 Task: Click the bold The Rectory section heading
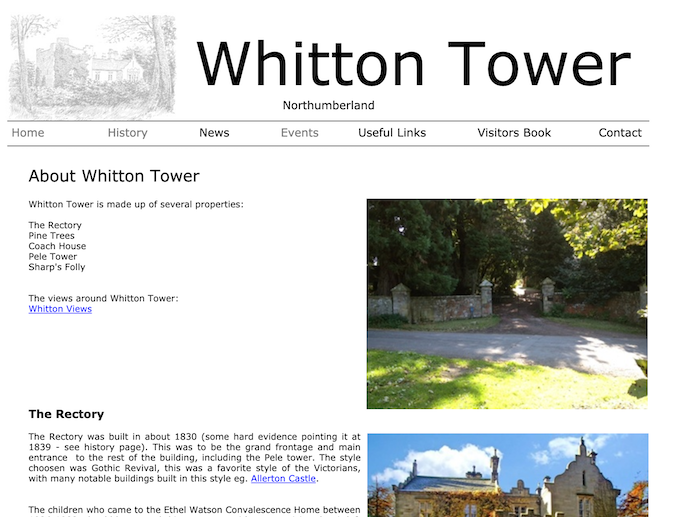pyautogui.click(x=66, y=414)
